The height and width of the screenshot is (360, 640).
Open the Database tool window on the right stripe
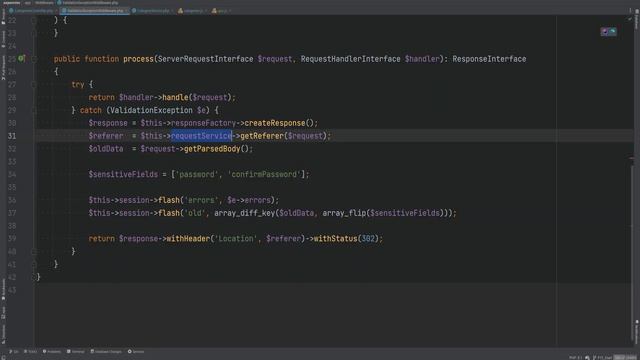pyautogui.click(x=636, y=20)
